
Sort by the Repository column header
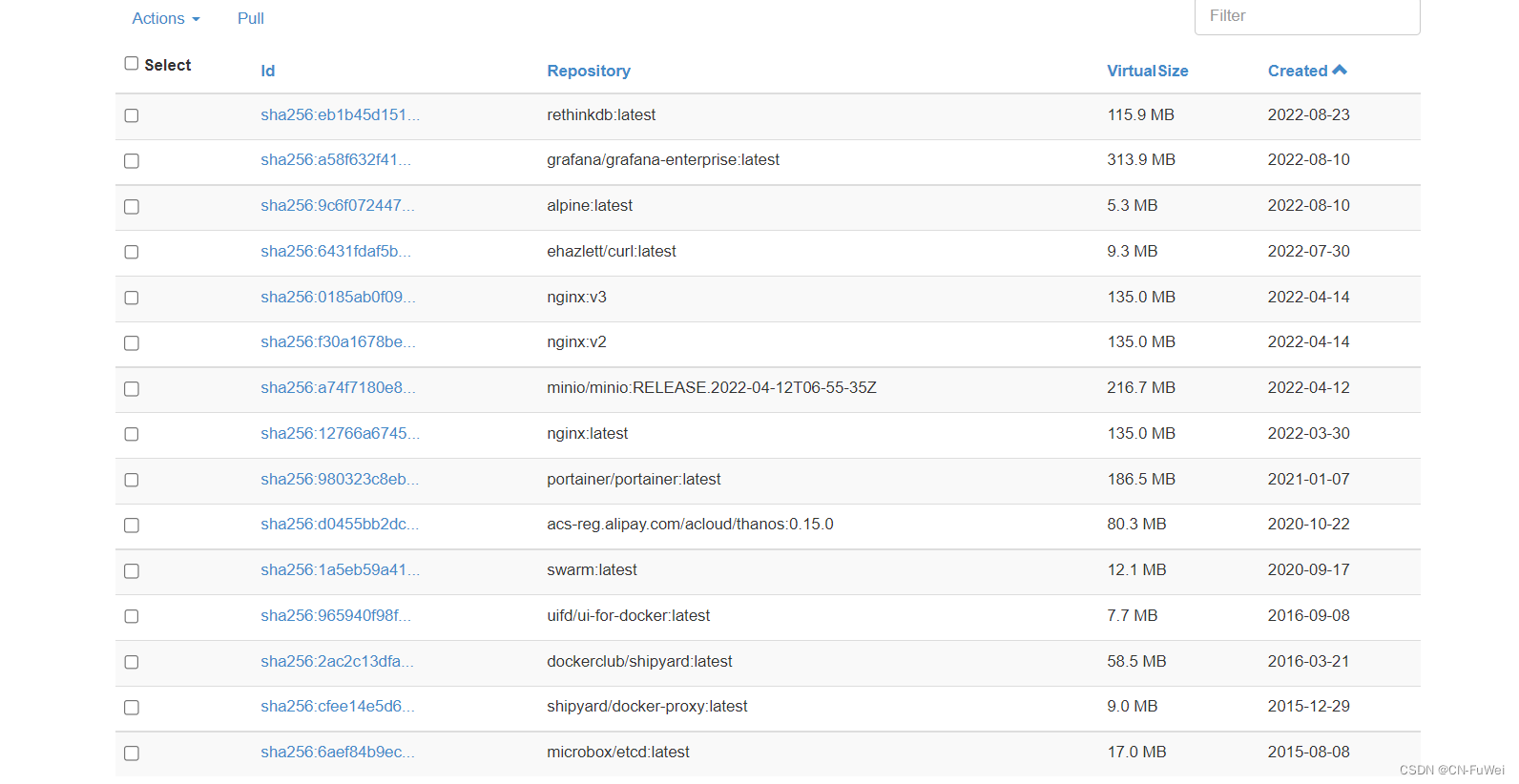coord(589,71)
